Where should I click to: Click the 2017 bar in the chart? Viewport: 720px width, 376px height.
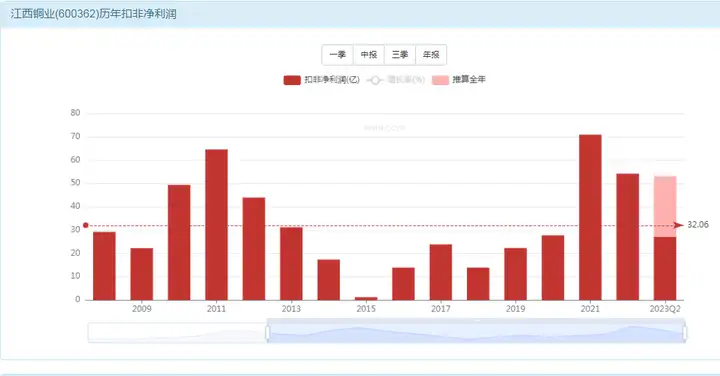[x=441, y=272]
